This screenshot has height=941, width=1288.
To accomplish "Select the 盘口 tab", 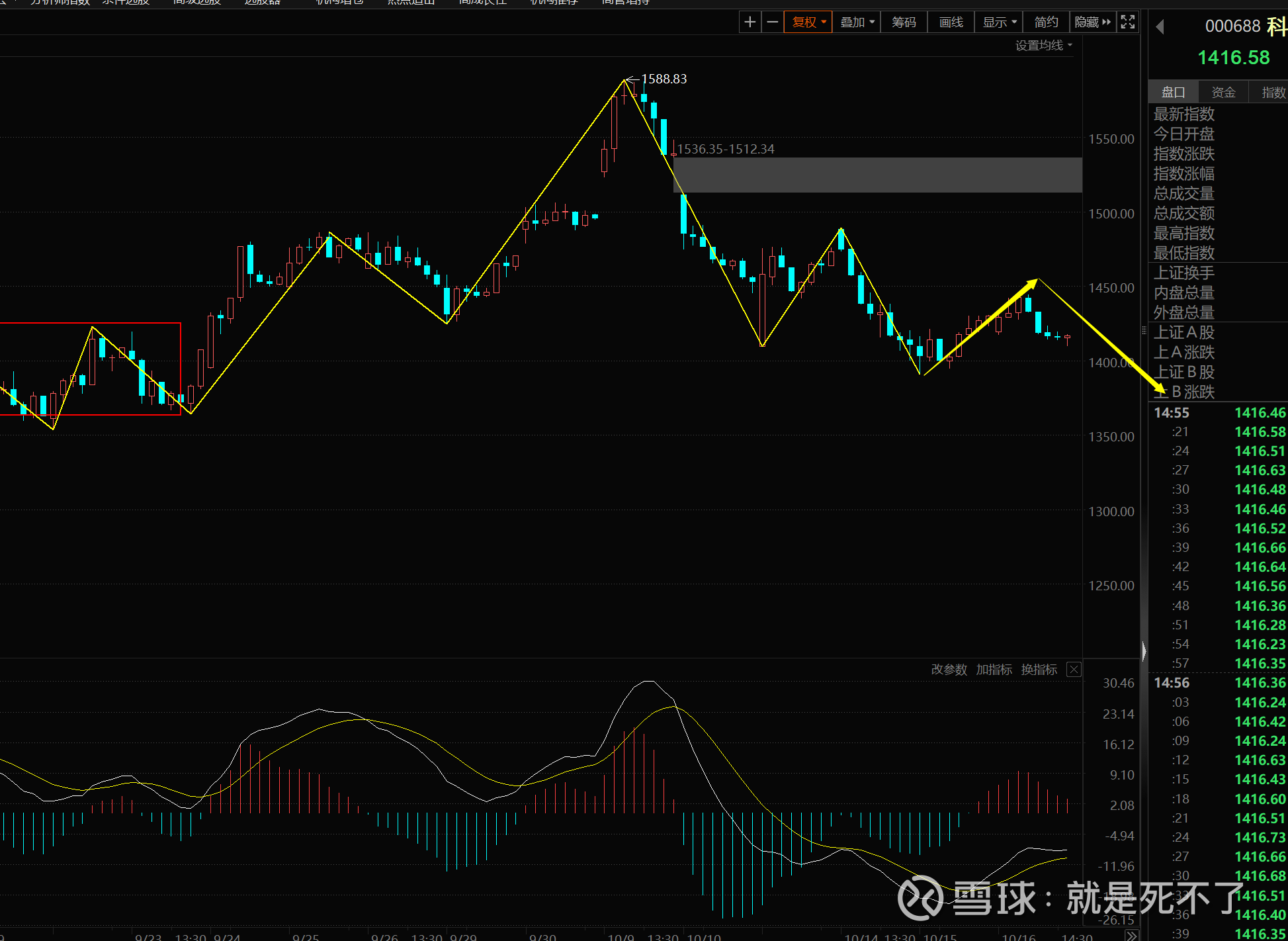I will click(1174, 93).
